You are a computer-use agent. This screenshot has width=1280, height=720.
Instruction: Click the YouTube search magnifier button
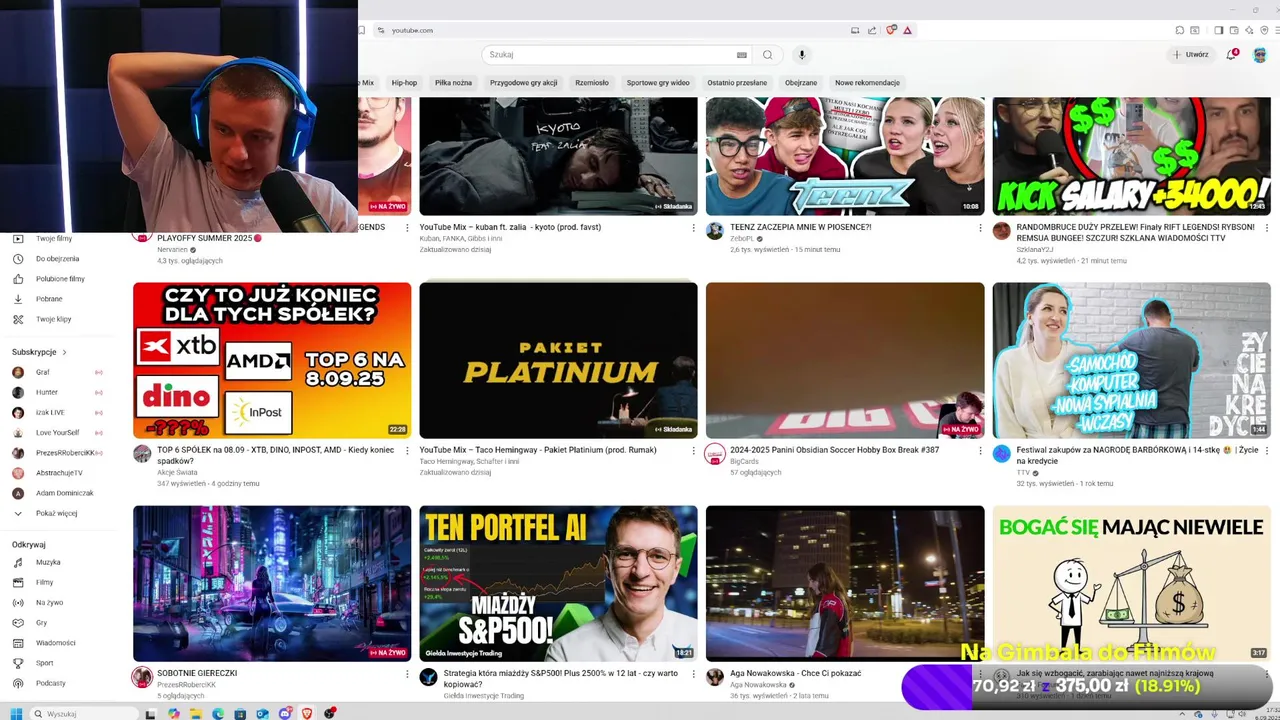pos(767,55)
